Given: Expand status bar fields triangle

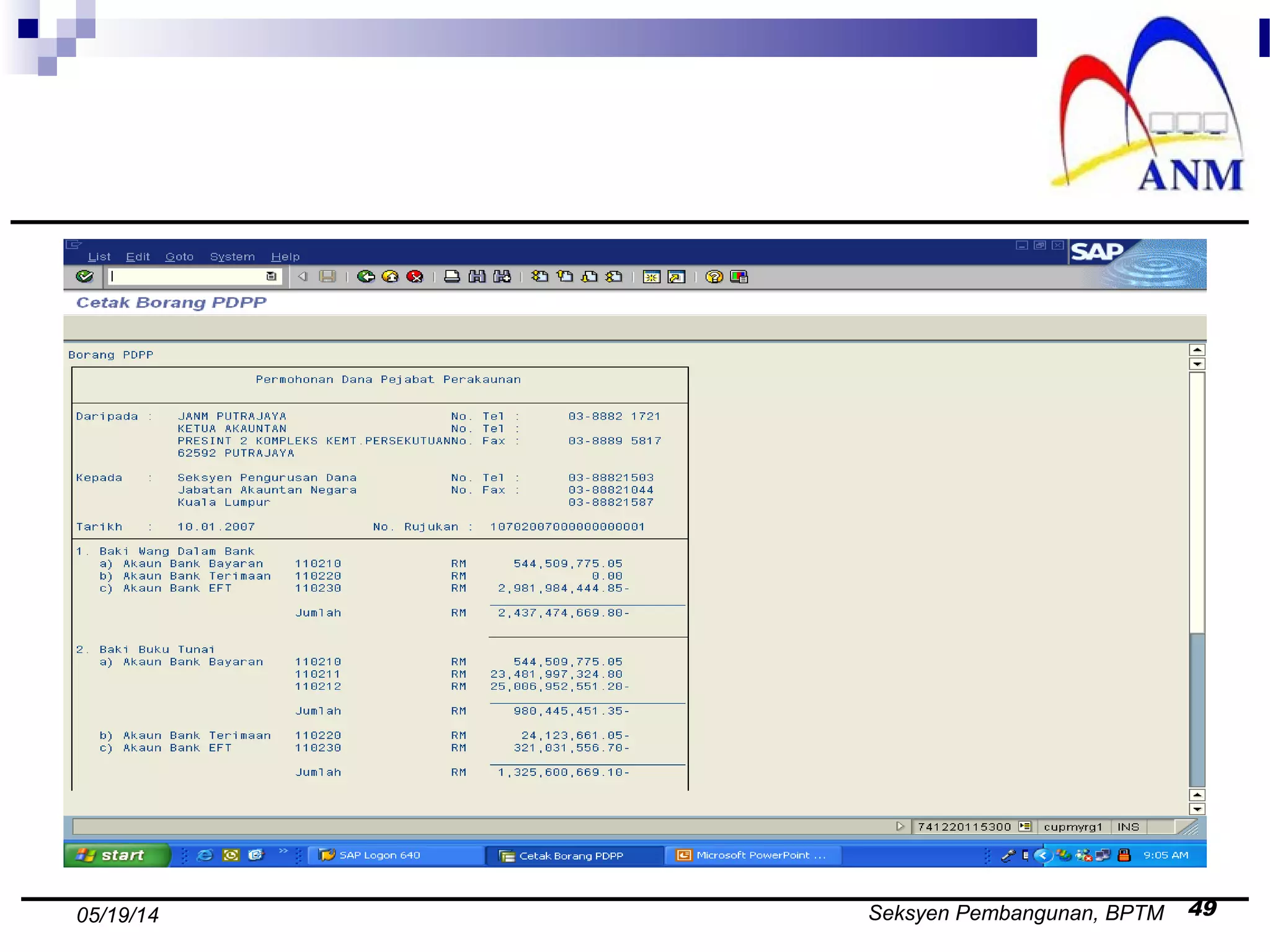Looking at the screenshot, I should click(900, 826).
